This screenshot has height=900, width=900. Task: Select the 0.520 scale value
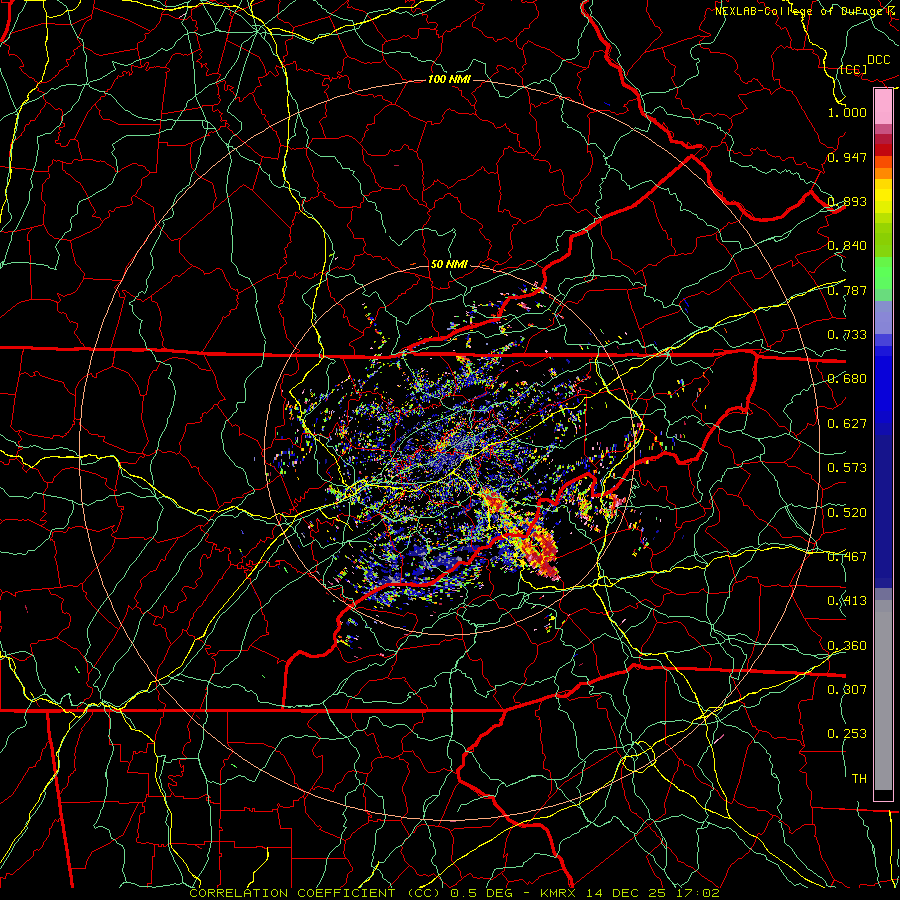click(847, 513)
